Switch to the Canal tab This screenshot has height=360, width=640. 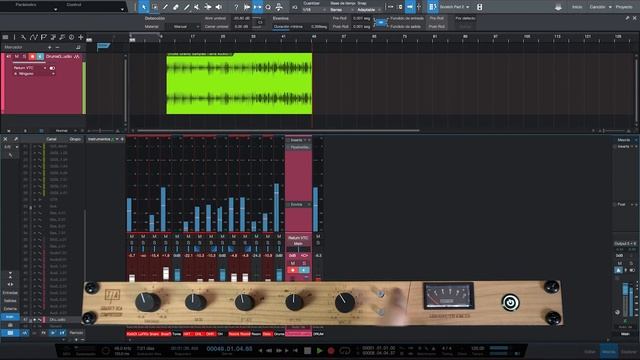click(x=51, y=139)
